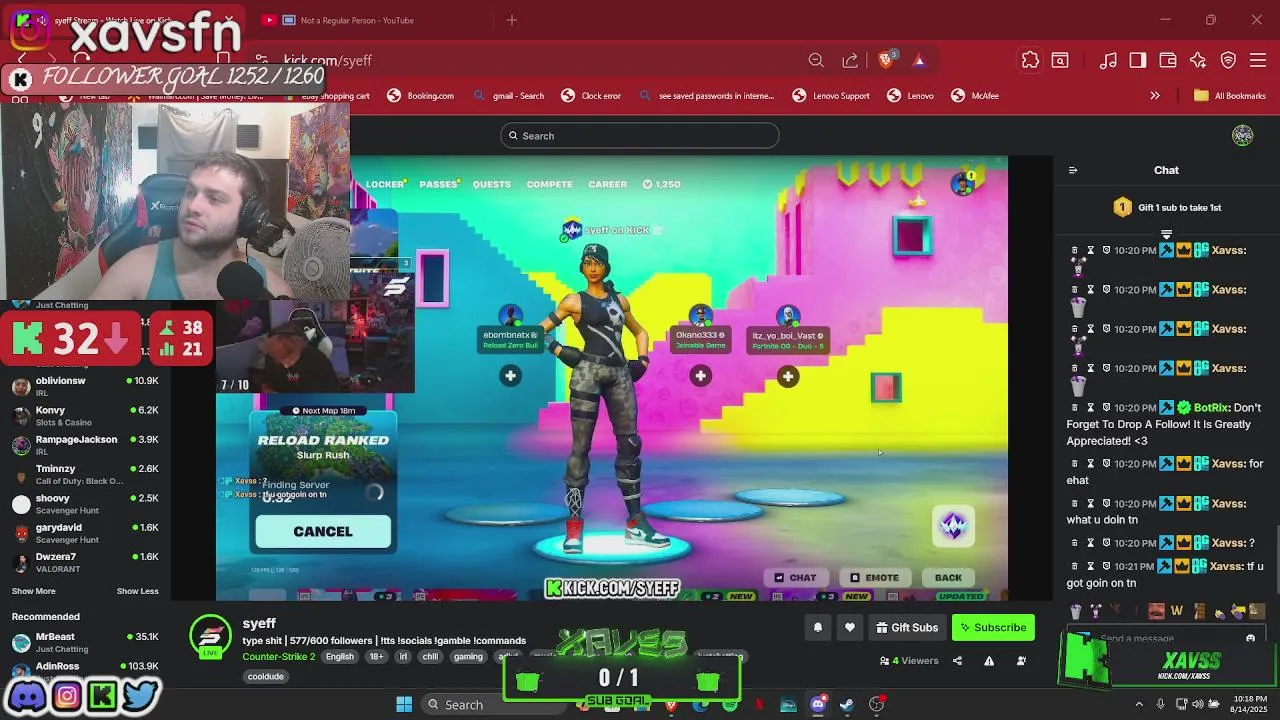Image resolution: width=1280 pixels, height=720 pixels.
Task: Open the Leo AI sparkle icon
Action: pos(1198,61)
